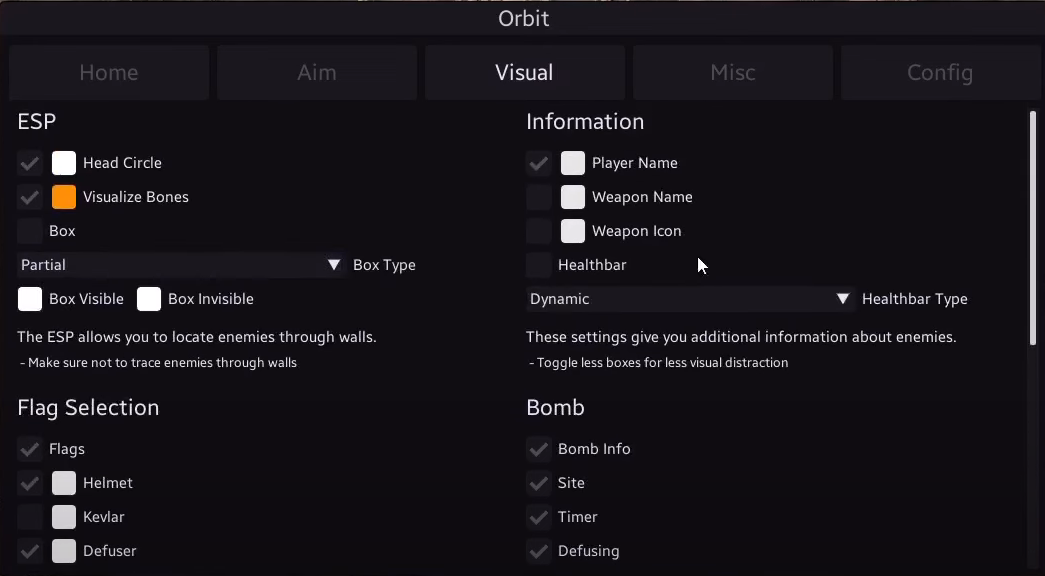This screenshot has height=576, width=1045.
Task: Click the vertical scrollbar on the right
Action: click(1032, 230)
